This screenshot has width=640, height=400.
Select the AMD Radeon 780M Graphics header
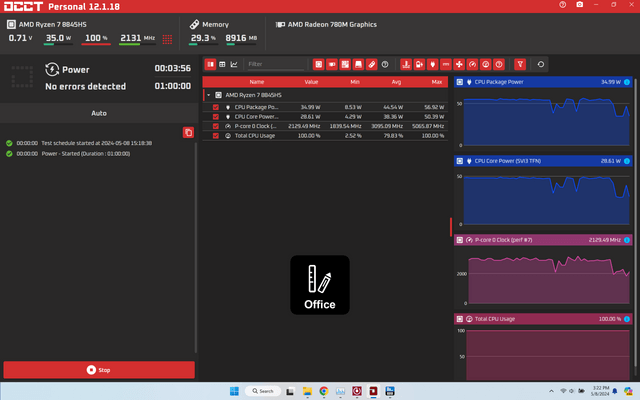coord(326,24)
